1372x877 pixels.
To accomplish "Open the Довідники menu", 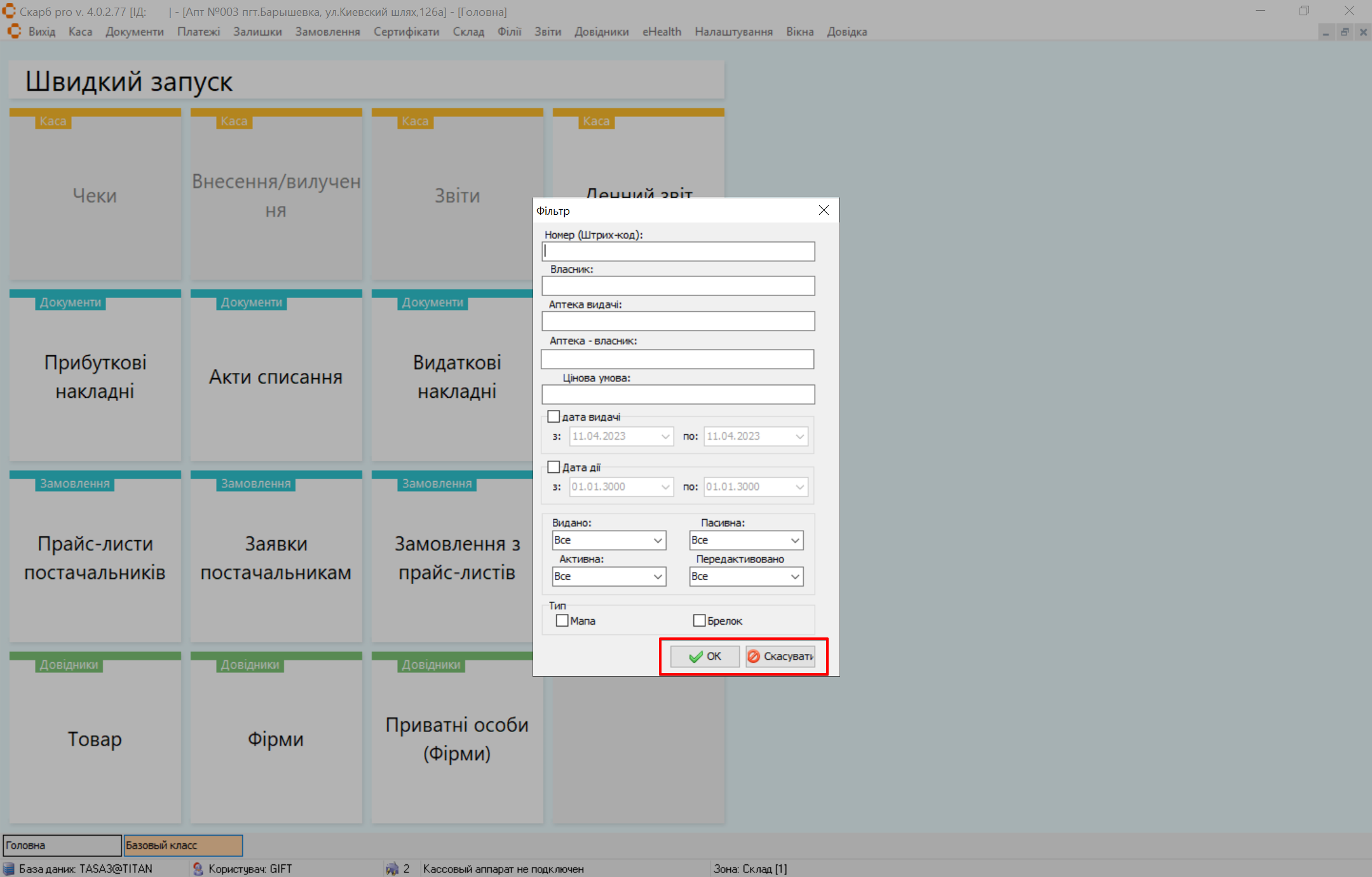I will (x=601, y=32).
